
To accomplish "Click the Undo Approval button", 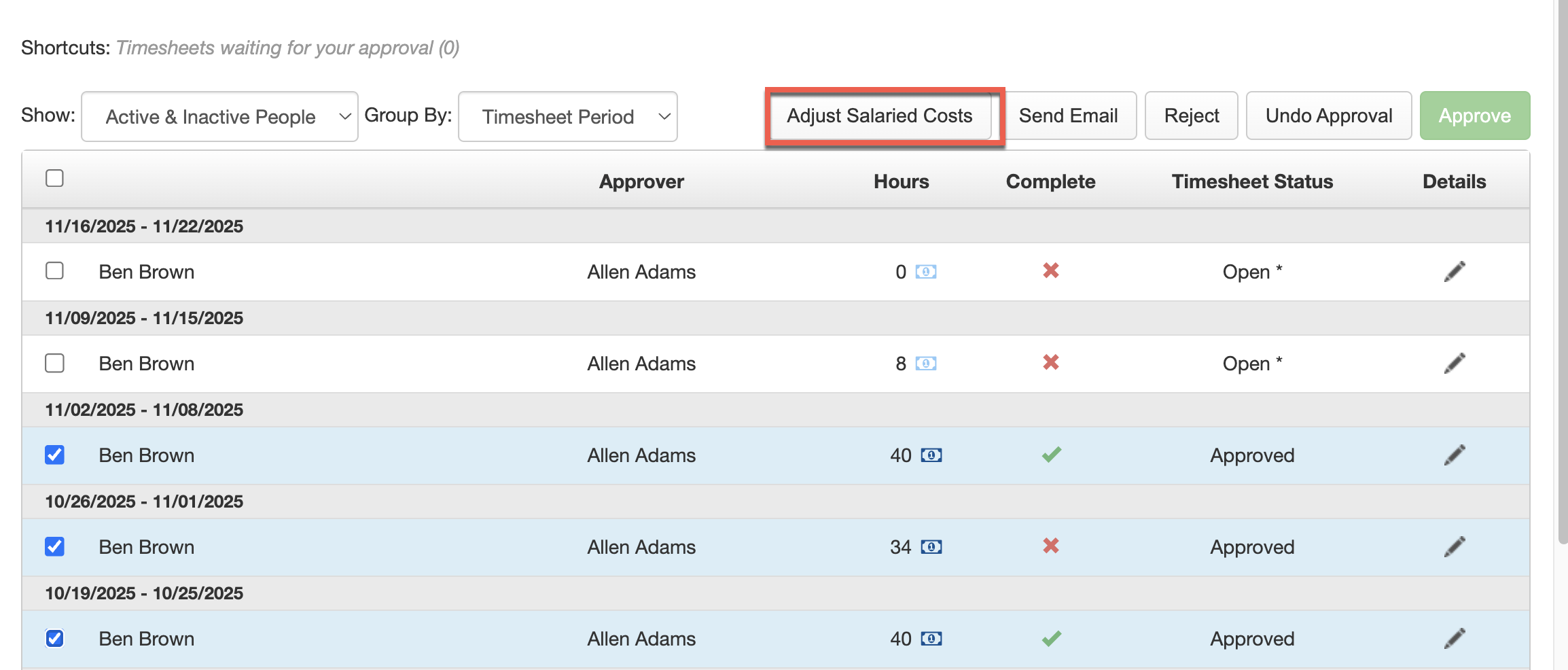I will 1329,116.
